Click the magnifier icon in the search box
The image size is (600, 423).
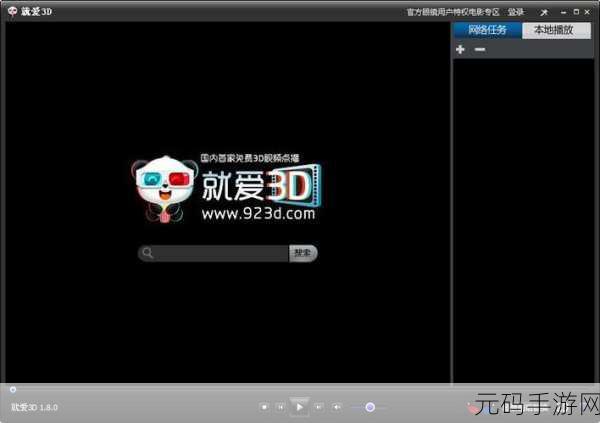(x=147, y=253)
